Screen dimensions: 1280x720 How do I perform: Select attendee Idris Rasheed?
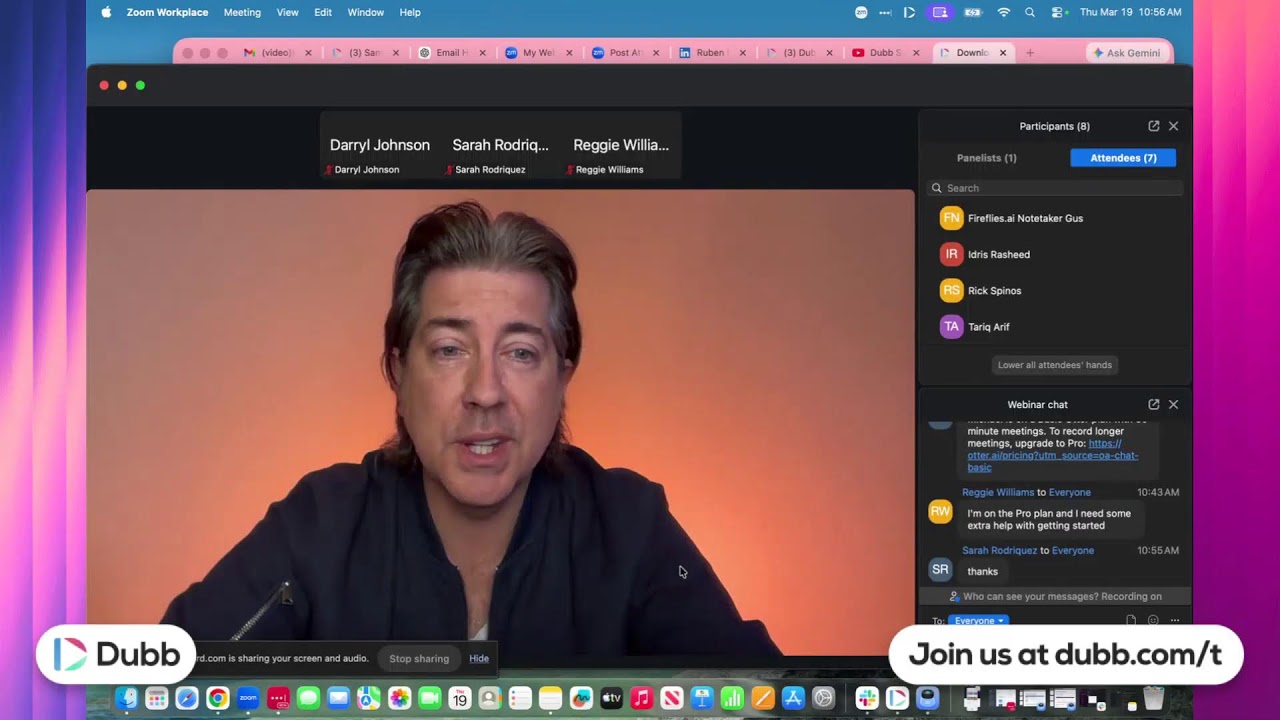coord(1055,254)
